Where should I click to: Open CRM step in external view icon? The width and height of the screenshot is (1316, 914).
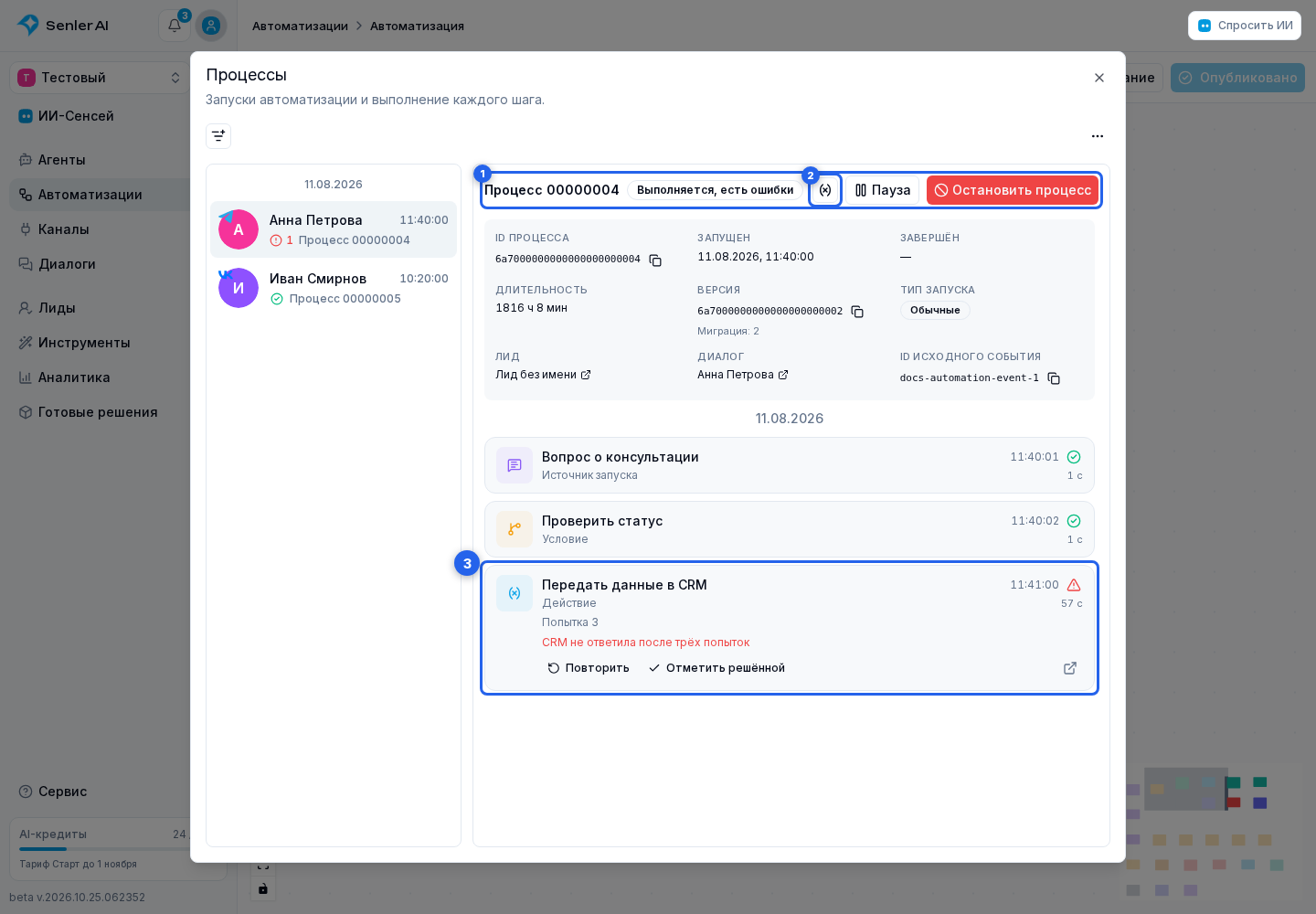1070,668
